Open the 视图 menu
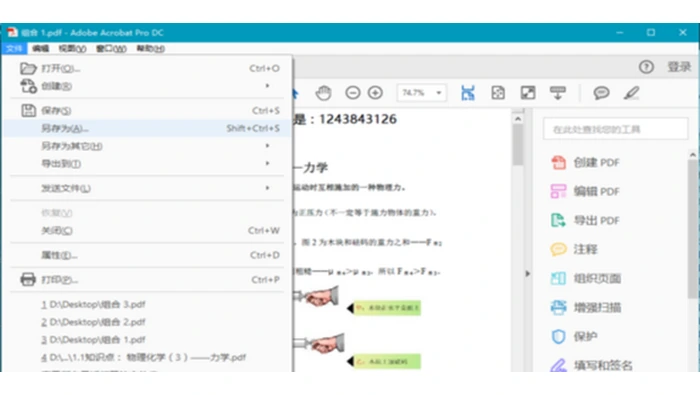The width and height of the screenshot is (700, 395). pyautogui.click(x=72, y=48)
